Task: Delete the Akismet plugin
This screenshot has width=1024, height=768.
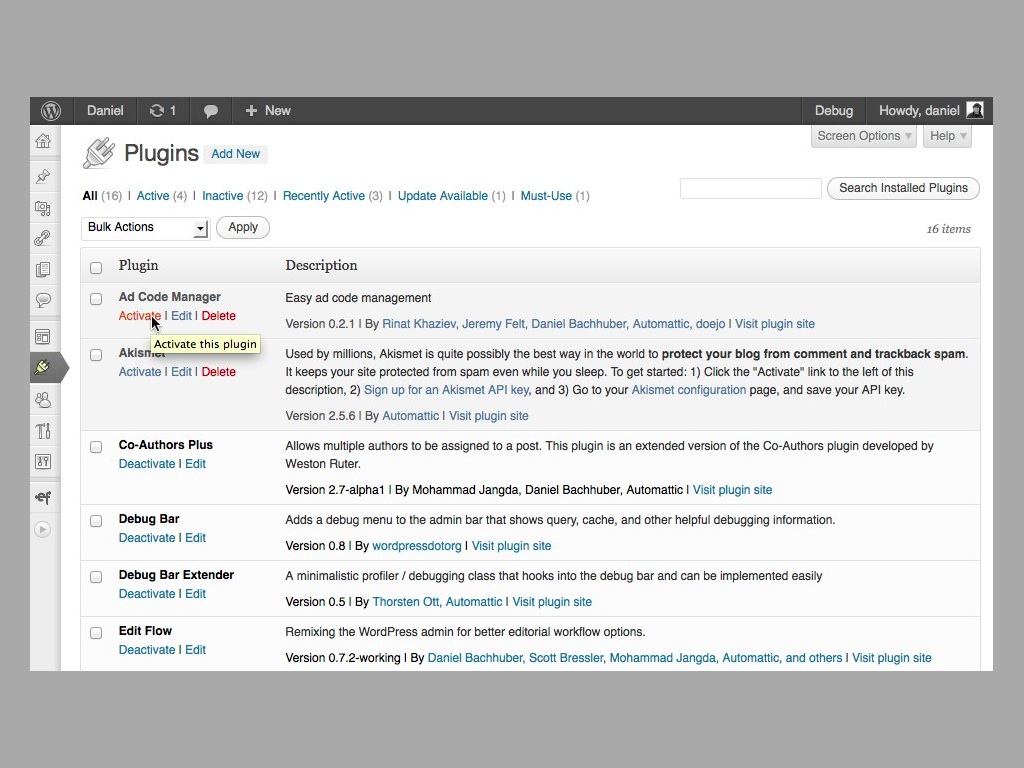Action: (219, 372)
